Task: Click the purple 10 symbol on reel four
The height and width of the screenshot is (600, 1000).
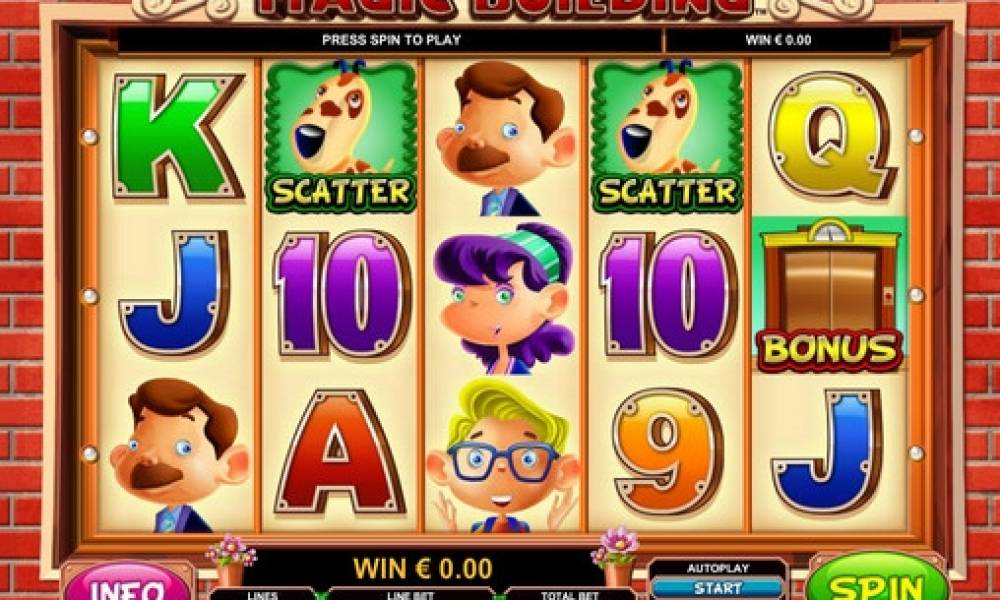Action: (x=668, y=293)
